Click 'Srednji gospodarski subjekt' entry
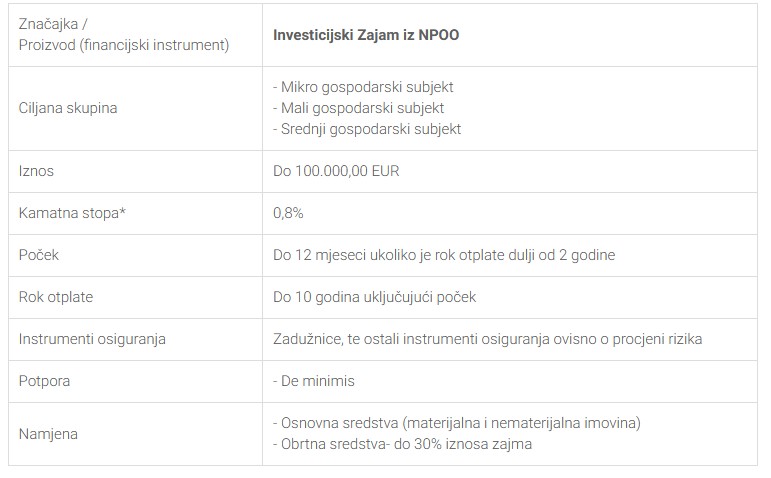The height and width of the screenshot is (478, 771). click(x=367, y=128)
